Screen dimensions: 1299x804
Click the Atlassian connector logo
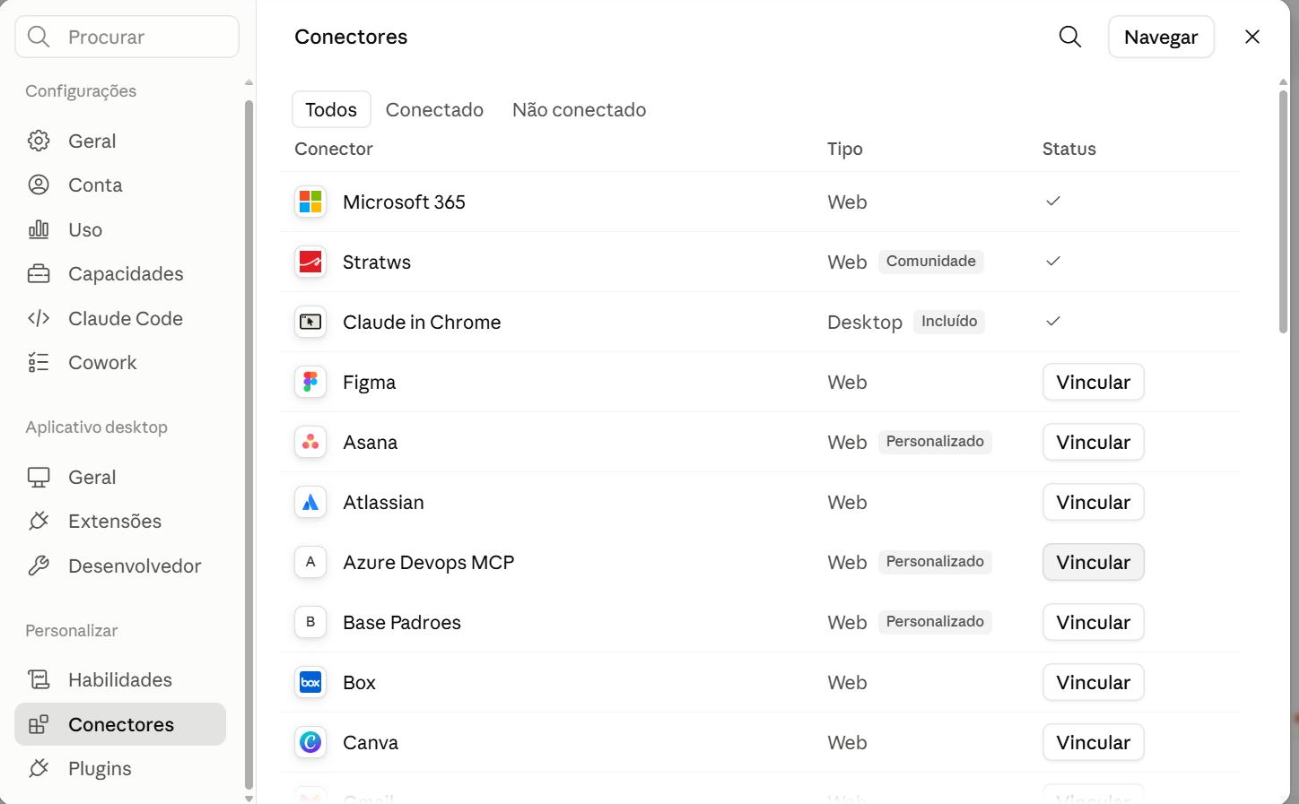click(x=311, y=502)
